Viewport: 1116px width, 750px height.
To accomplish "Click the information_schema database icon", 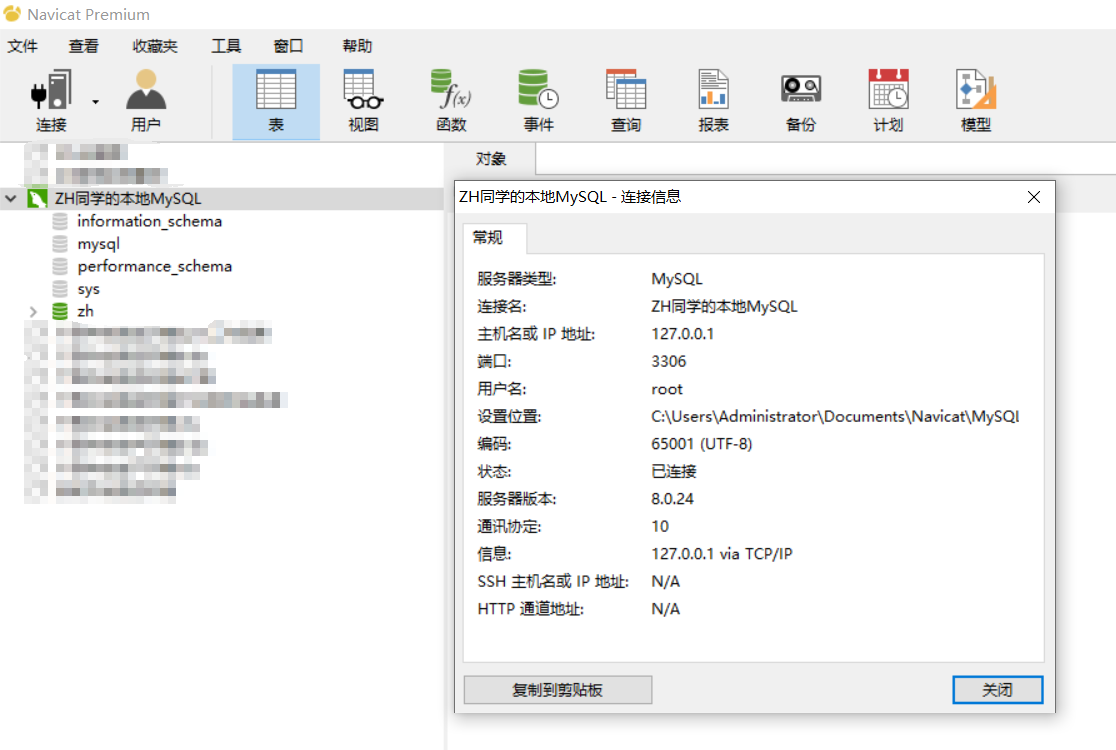I will click(x=60, y=221).
